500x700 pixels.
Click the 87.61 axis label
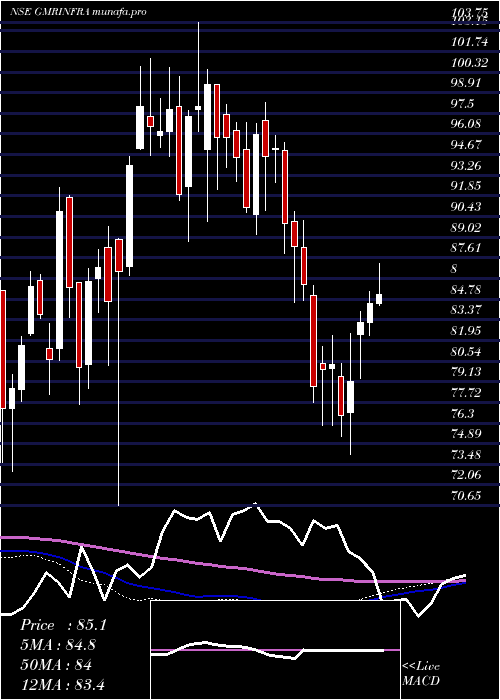click(x=466, y=248)
